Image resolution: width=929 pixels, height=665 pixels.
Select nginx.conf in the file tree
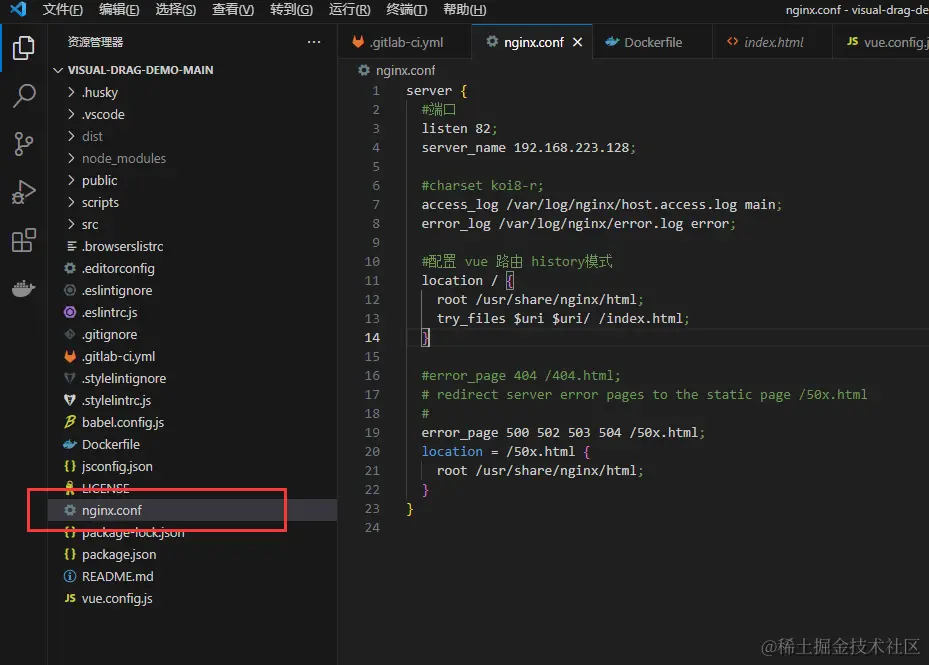click(x=192, y=510)
